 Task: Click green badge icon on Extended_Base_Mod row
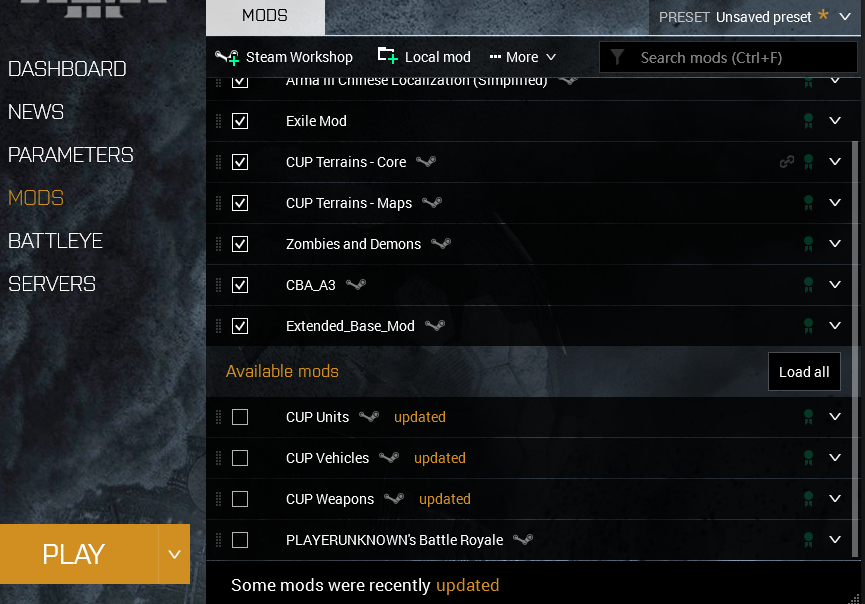(x=808, y=326)
